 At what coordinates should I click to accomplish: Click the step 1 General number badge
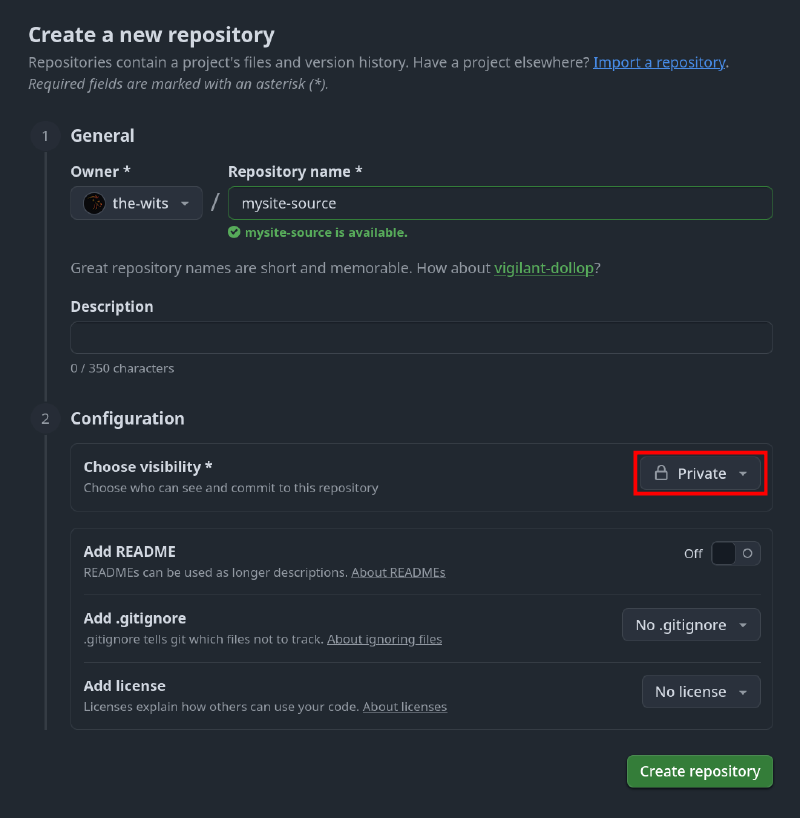45,136
